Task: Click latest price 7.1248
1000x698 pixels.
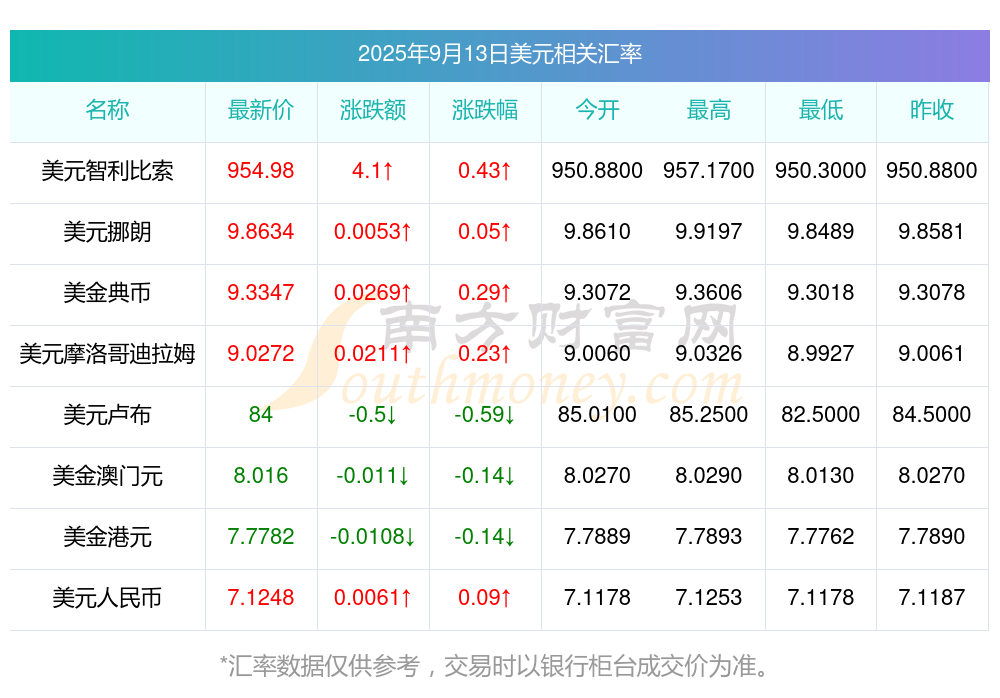Action: tap(261, 598)
